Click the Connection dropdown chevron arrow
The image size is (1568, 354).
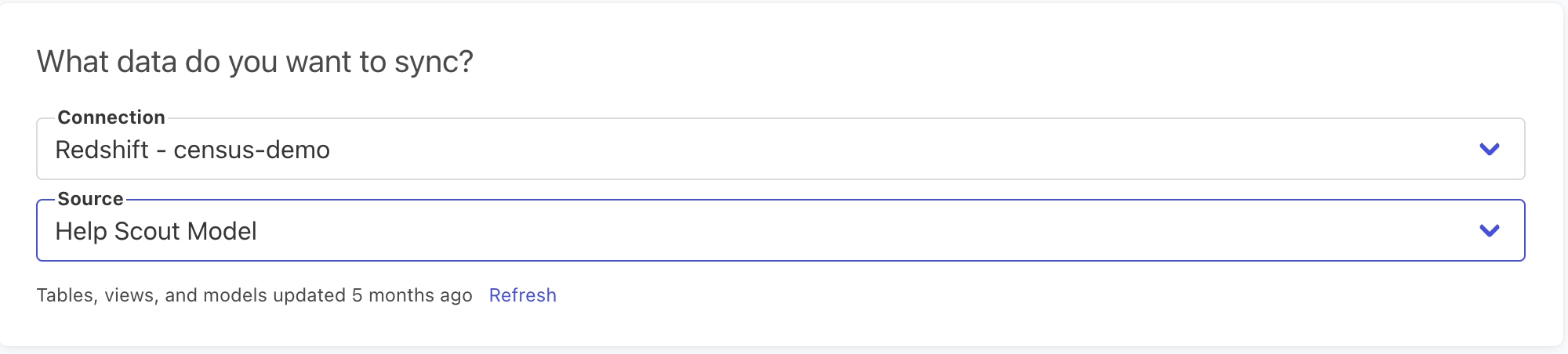click(x=1489, y=149)
